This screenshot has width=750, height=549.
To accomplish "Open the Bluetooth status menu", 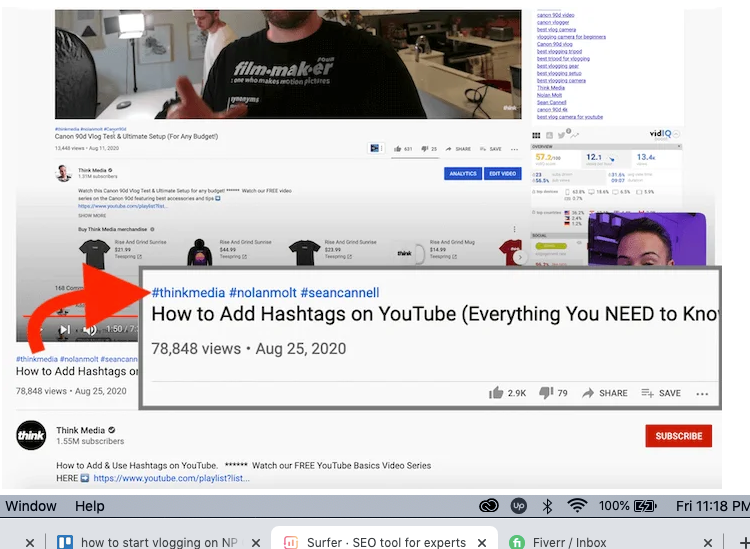I will click(x=547, y=505).
